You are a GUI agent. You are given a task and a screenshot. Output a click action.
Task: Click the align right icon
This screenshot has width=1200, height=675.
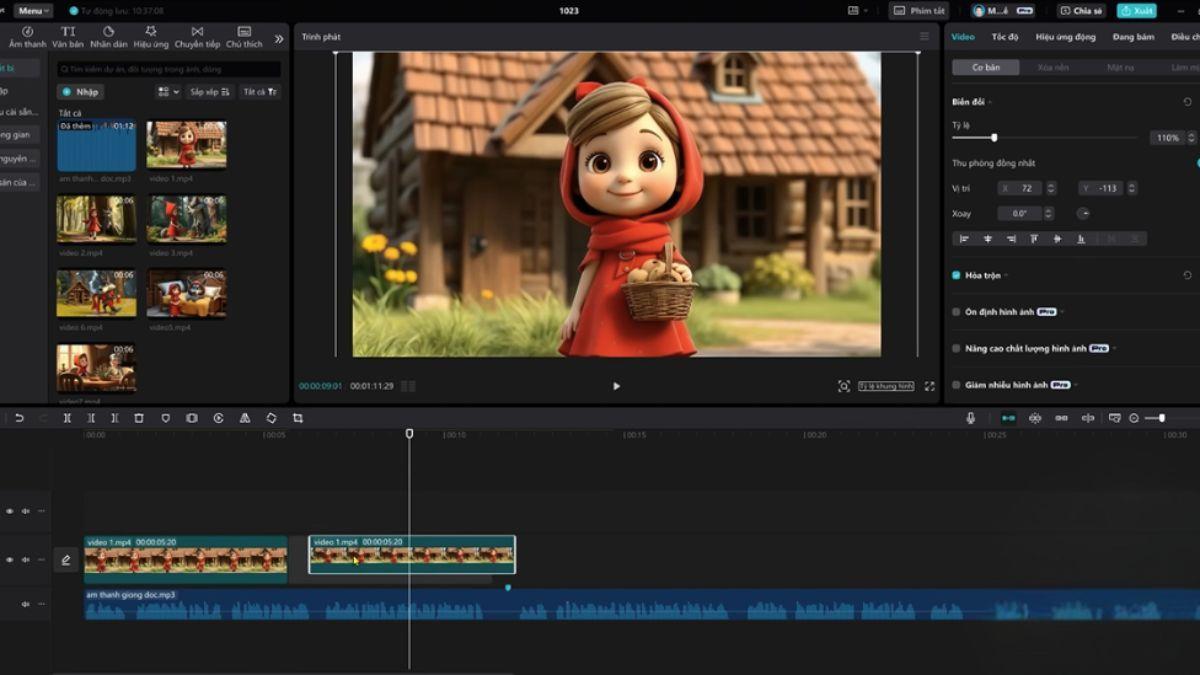(x=1011, y=239)
